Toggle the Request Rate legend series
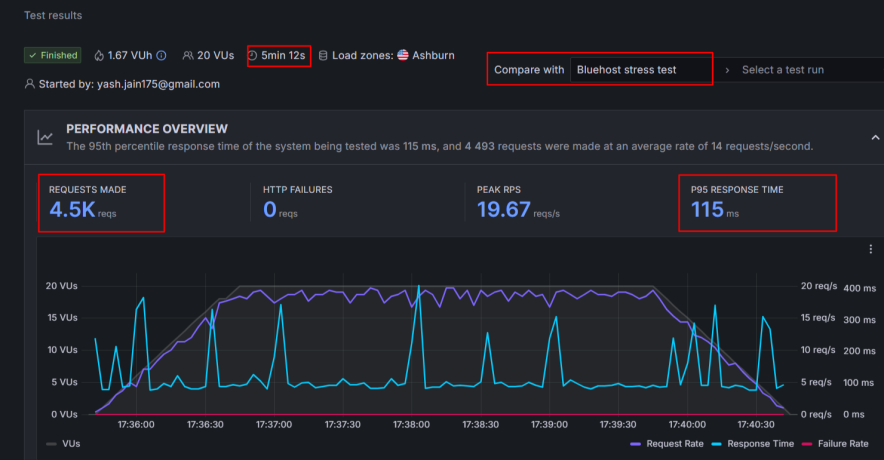884x460 pixels. coord(666,443)
